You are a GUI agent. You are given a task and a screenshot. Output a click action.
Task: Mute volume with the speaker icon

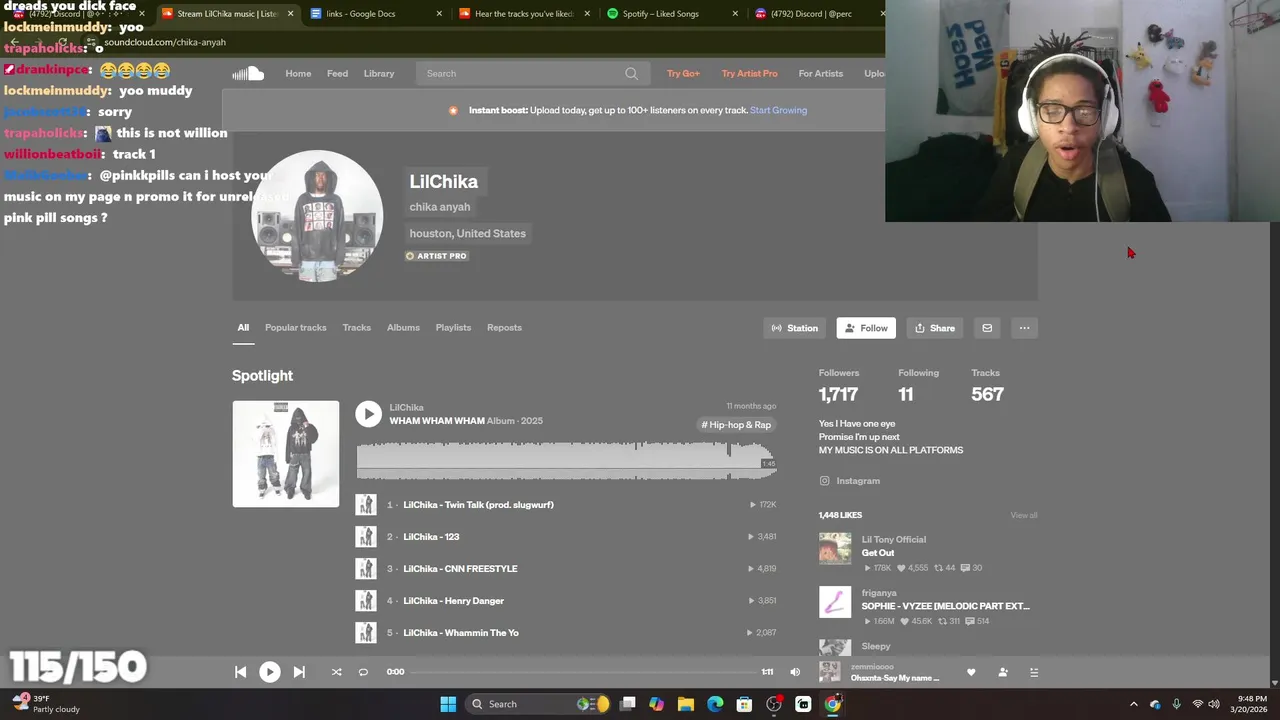(795, 672)
